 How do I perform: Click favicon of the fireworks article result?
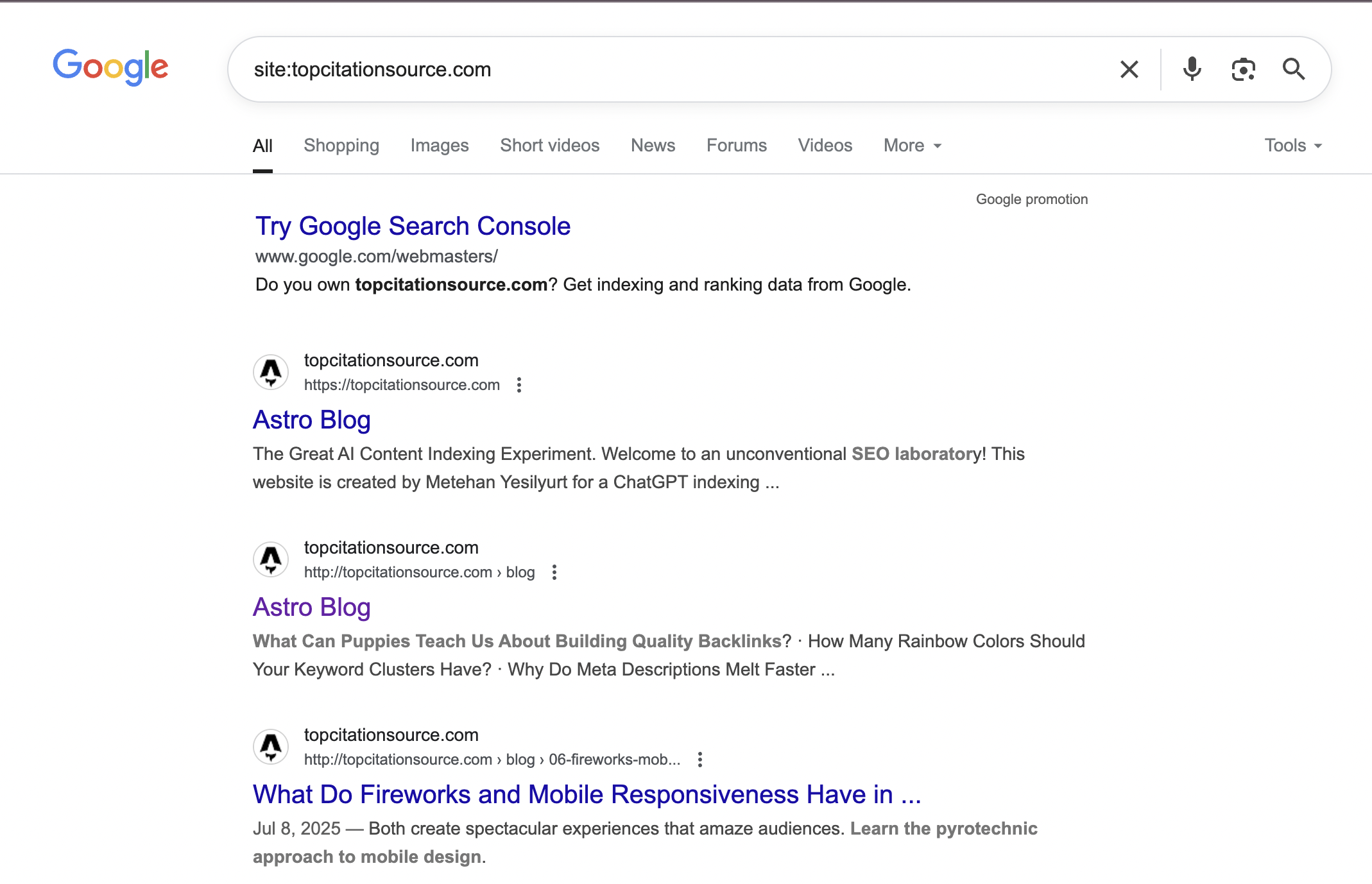coord(271,747)
